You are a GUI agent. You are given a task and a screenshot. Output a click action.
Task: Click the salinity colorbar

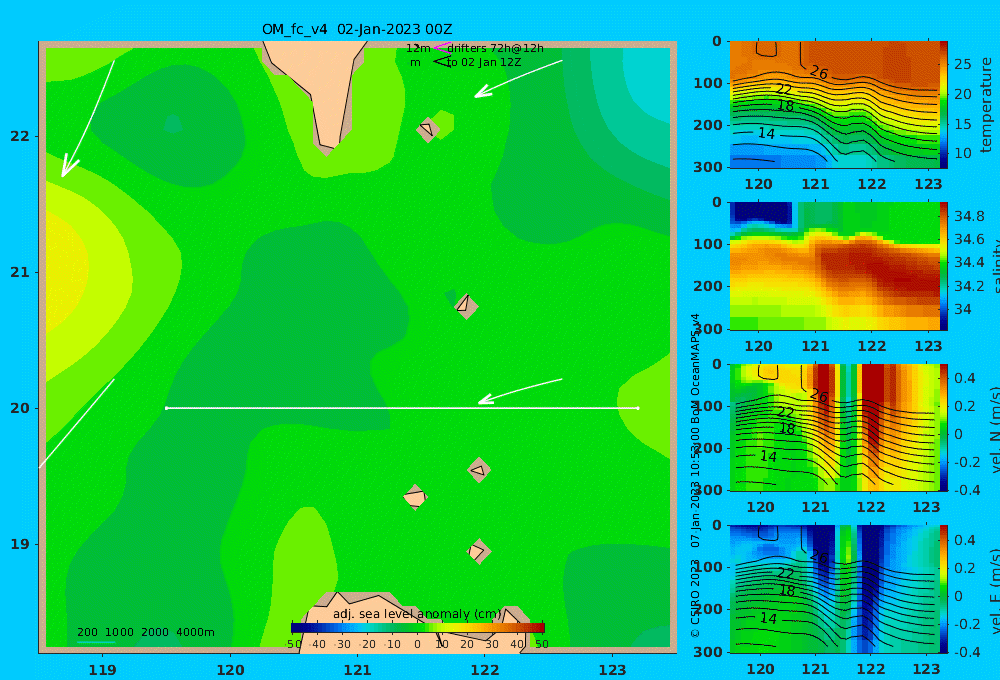point(944,266)
